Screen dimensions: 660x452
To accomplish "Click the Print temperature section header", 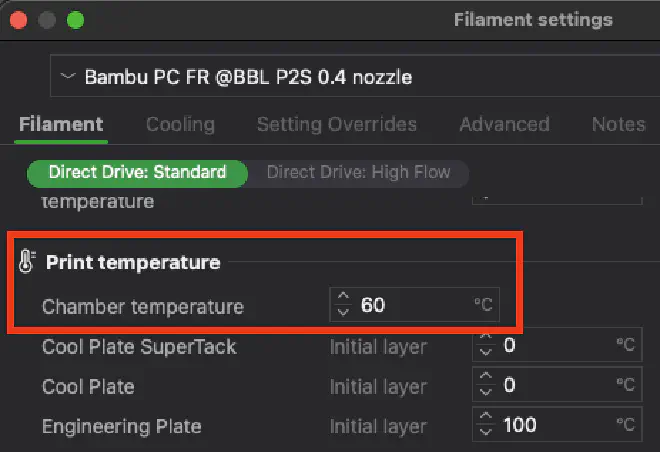I will pos(133,263).
